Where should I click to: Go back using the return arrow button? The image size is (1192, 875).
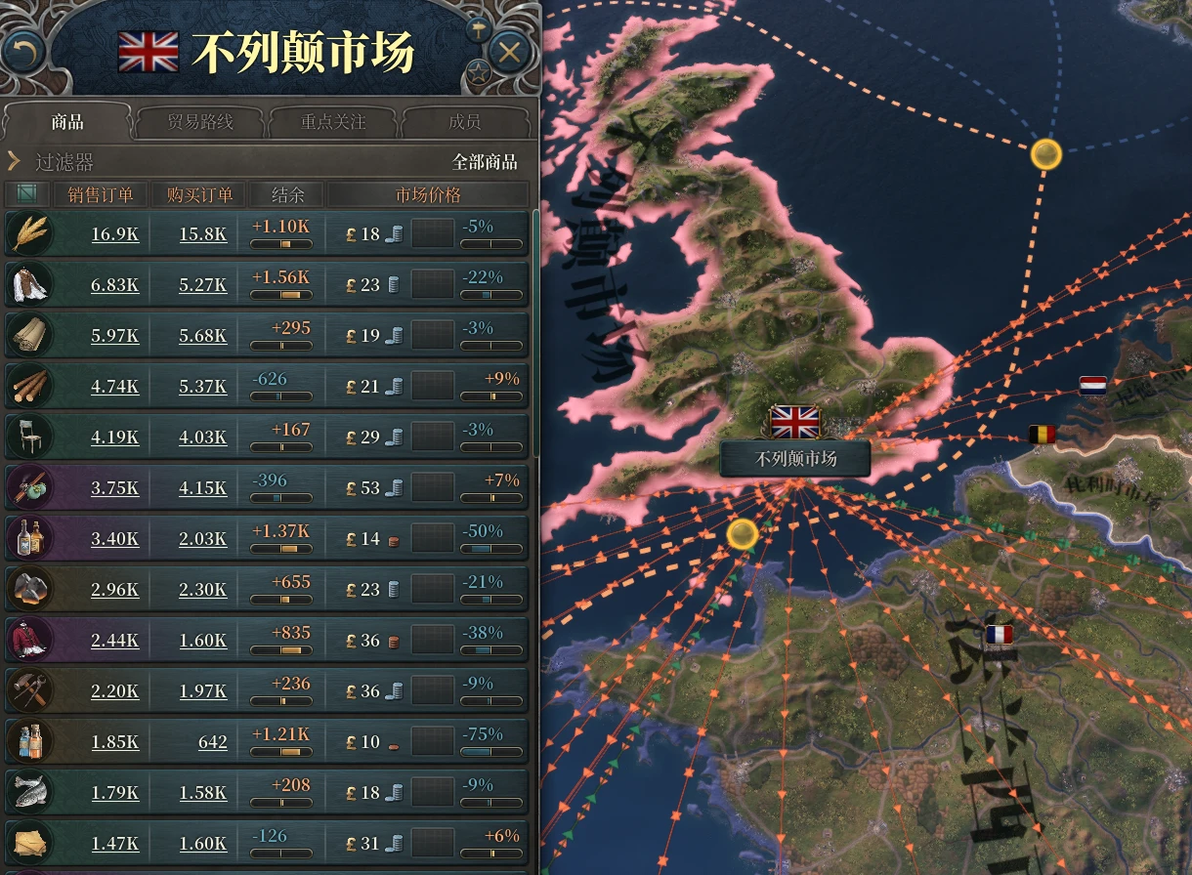point(24,52)
